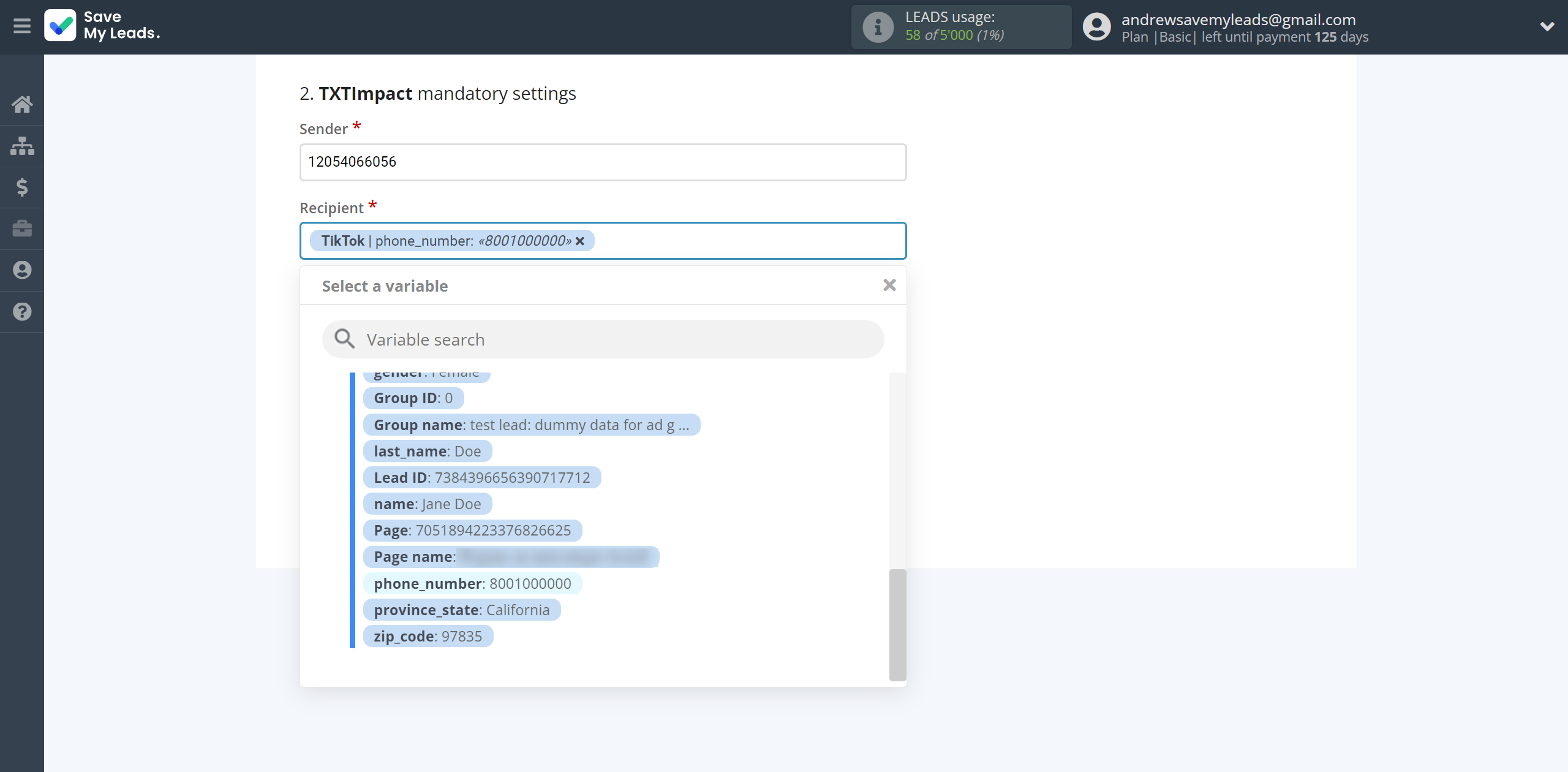Click the LEADS usage counter 58 of 5'000
The image size is (1568, 772).
pos(954,36)
